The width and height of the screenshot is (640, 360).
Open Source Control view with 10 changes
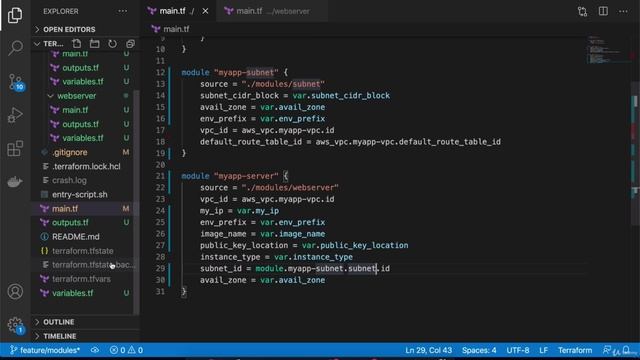click(15, 82)
